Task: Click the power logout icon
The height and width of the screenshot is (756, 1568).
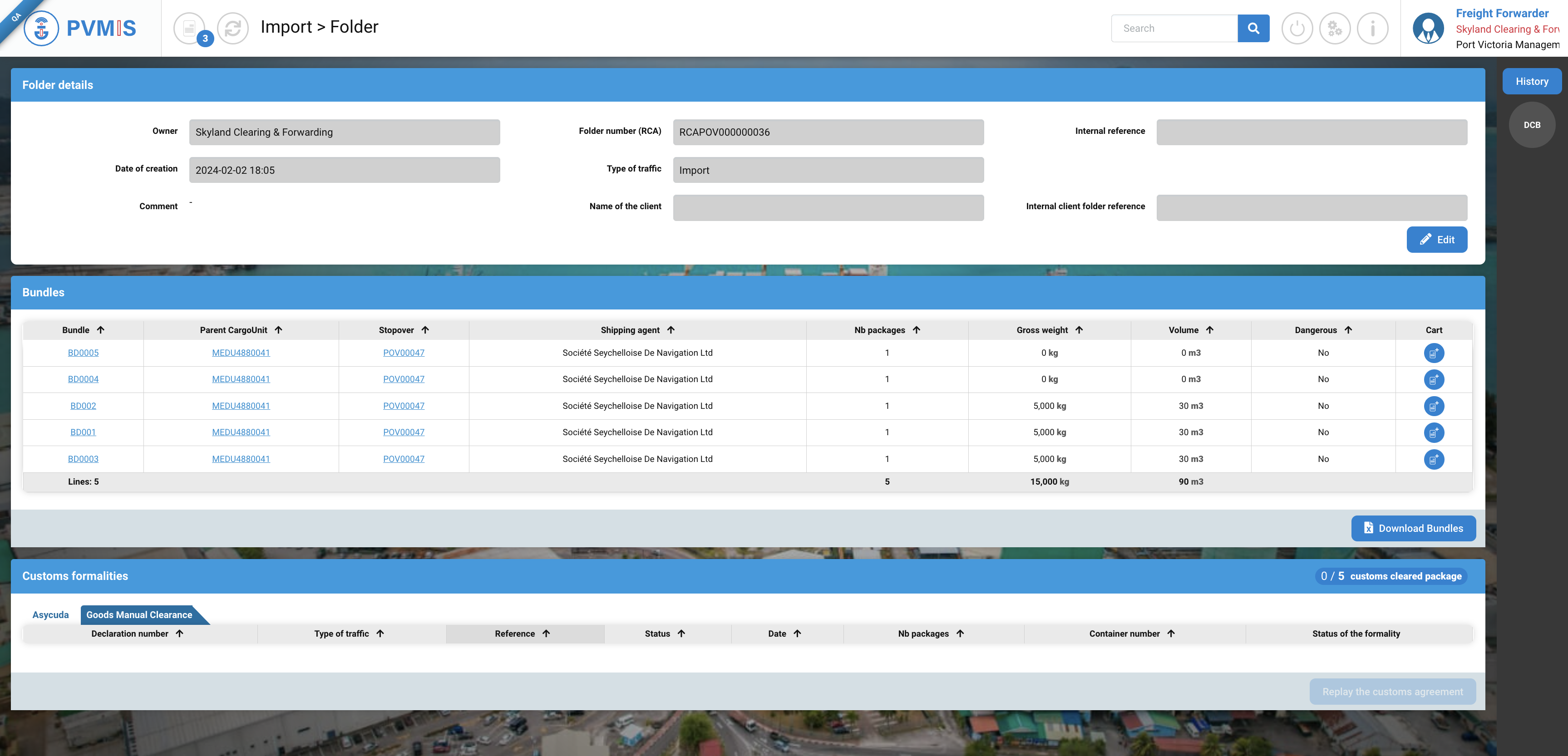Action: coord(1297,28)
